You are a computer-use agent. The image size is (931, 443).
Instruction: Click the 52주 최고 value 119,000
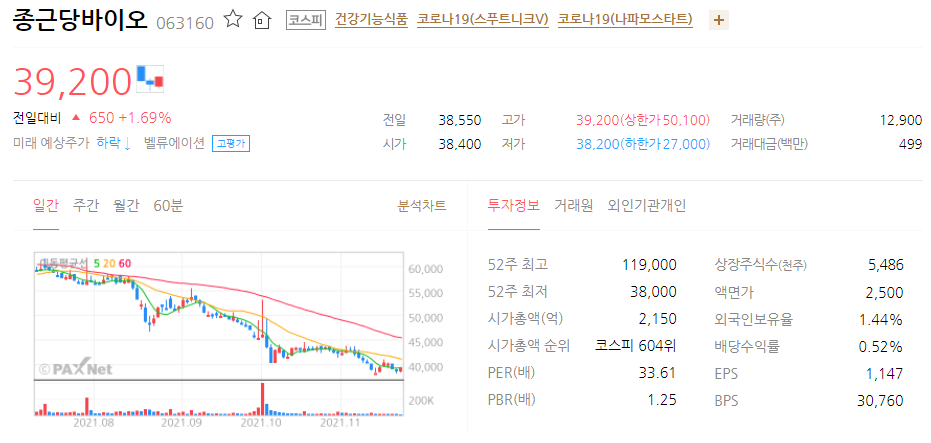click(650, 265)
